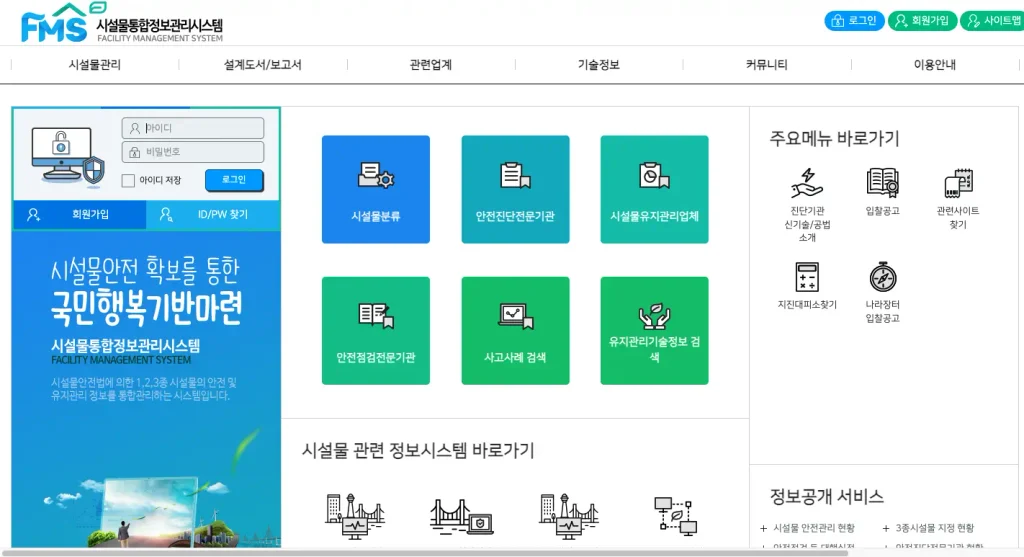Focus the 비밀번호 input field
Screen dimensions: 1024x557
[193, 152]
